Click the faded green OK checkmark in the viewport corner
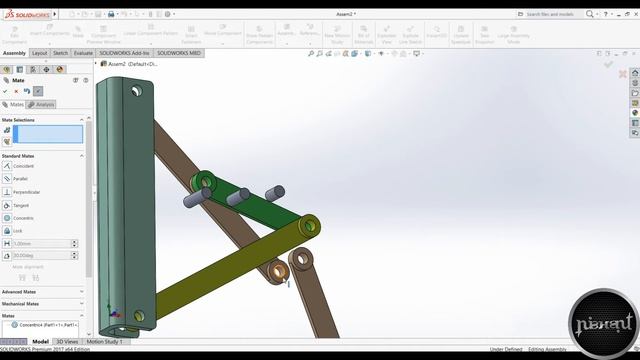Viewport: 640px width, 360px height. pyautogui.click(x=609, y=64)
